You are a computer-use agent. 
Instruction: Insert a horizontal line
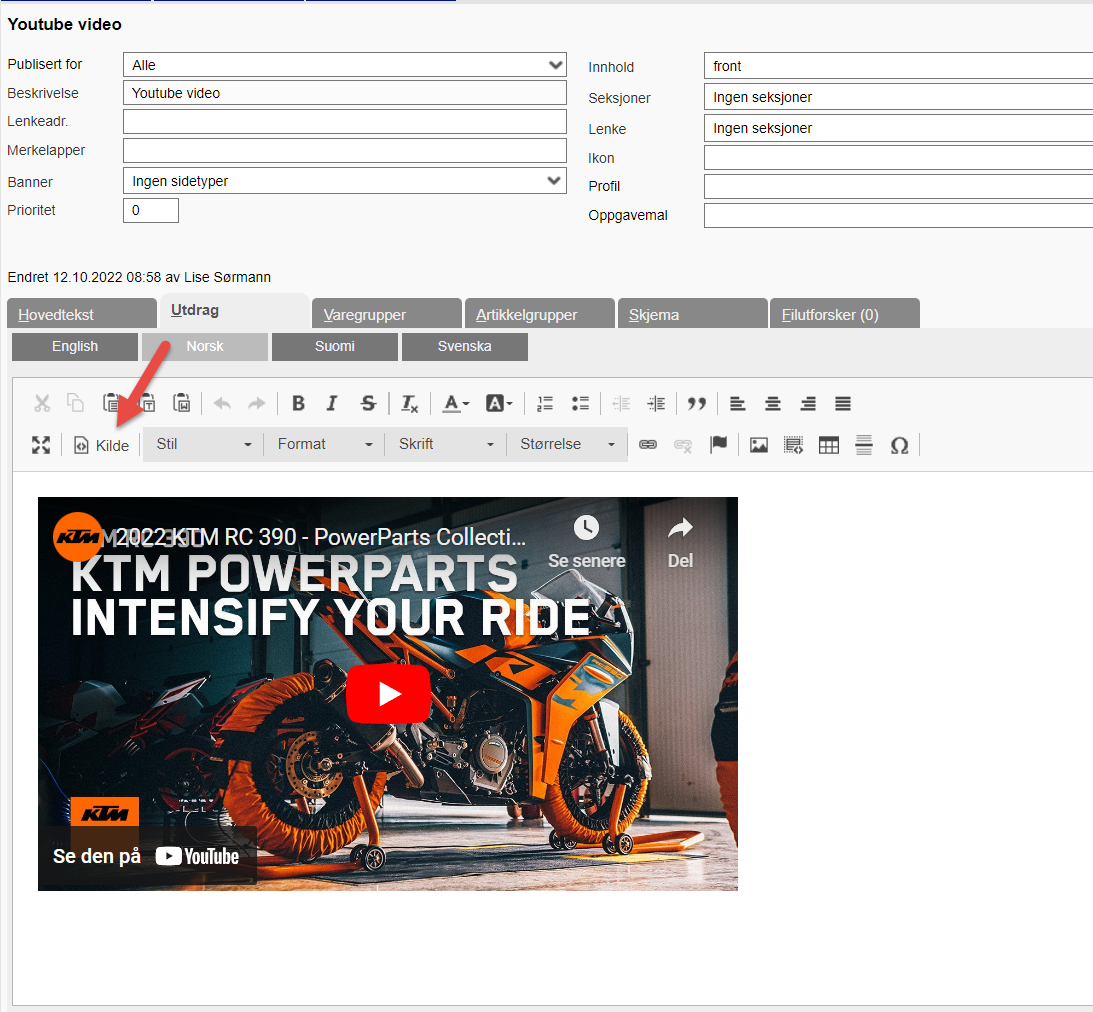click(x=864, y=445)
